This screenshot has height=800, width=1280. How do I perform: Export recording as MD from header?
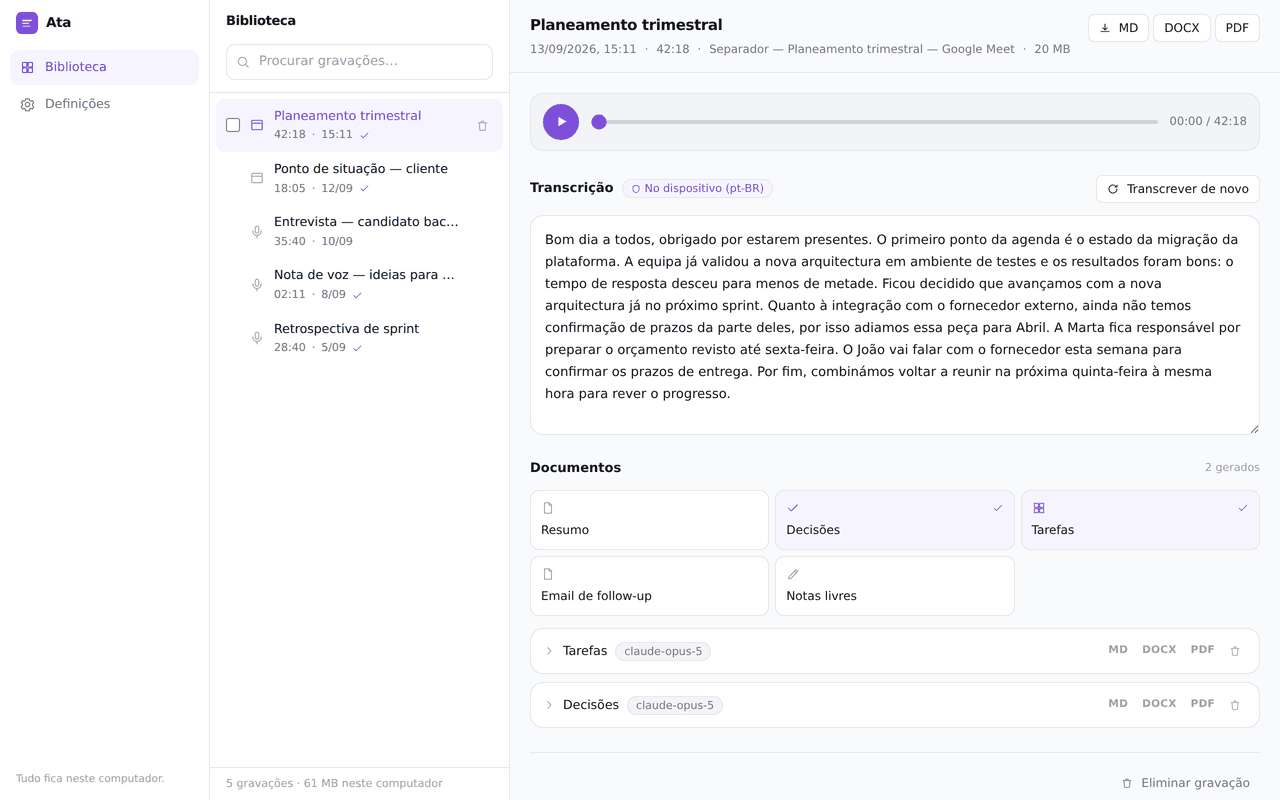click(1118, 28)
